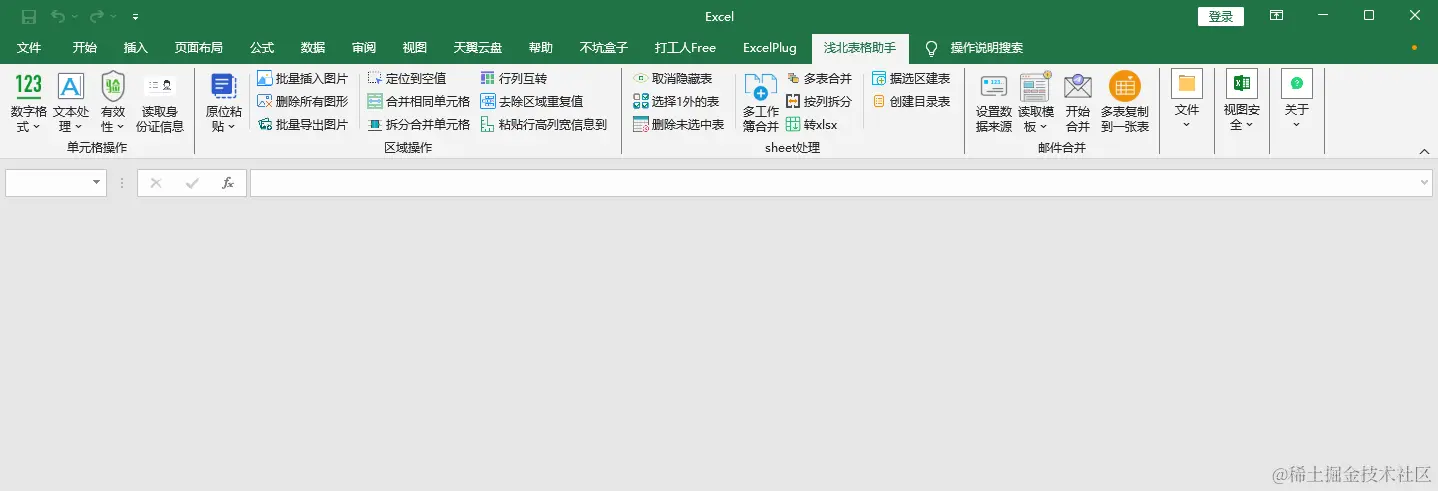This screenshot has width=1438, height=491.
Task: Click the Redo arrow button
Action: [x=96, y=17]
